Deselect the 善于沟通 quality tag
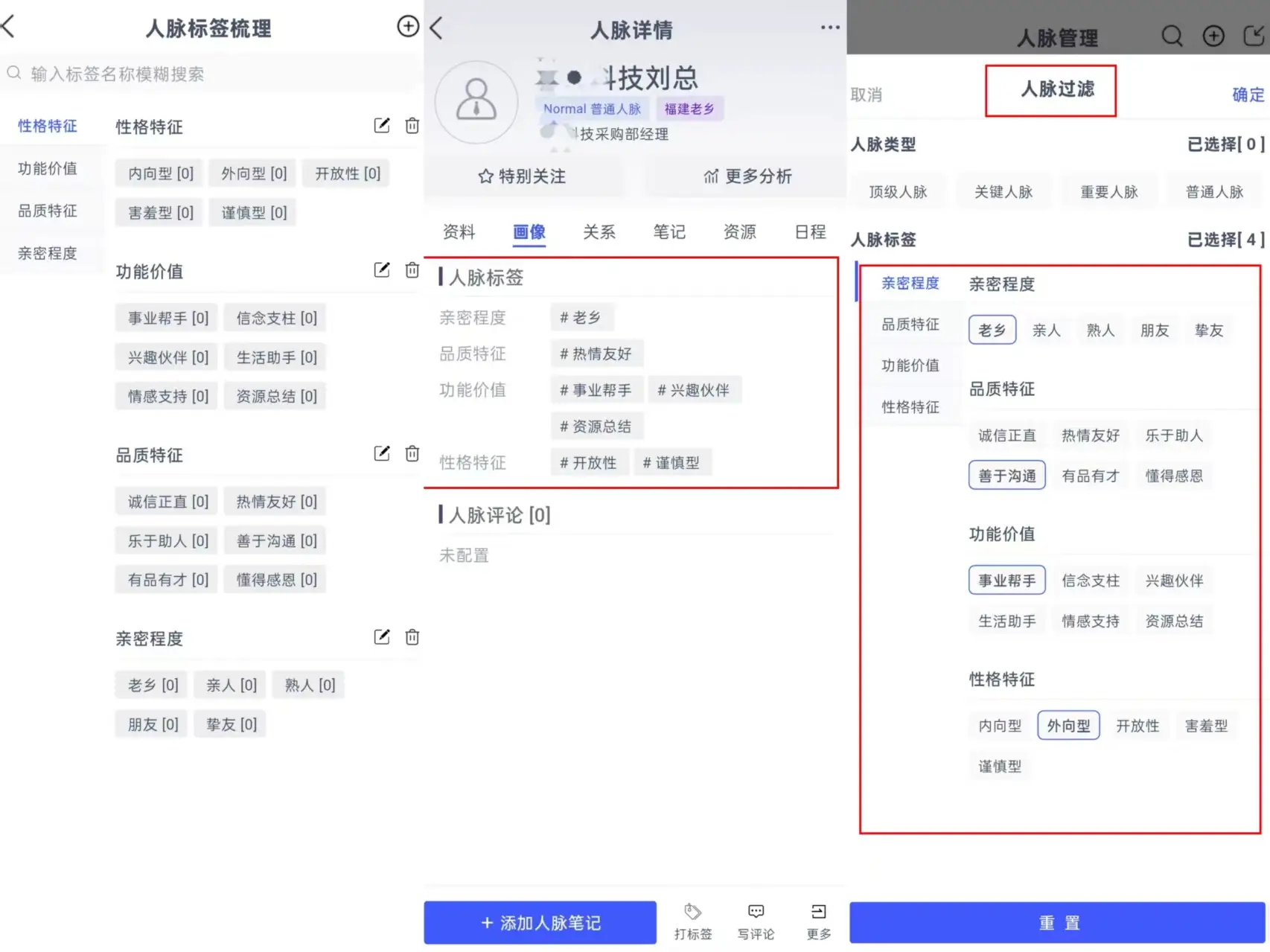 (1006, 475)
